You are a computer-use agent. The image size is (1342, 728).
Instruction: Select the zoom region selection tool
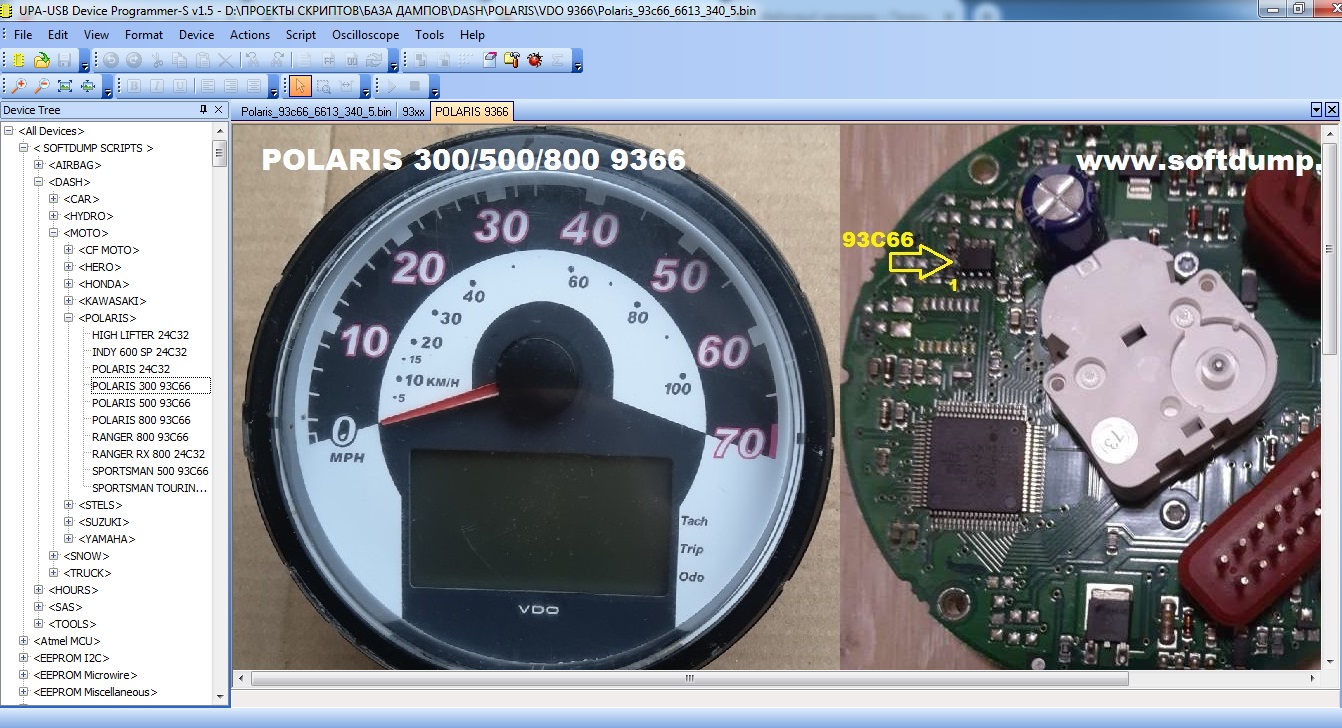pos(324,86)
